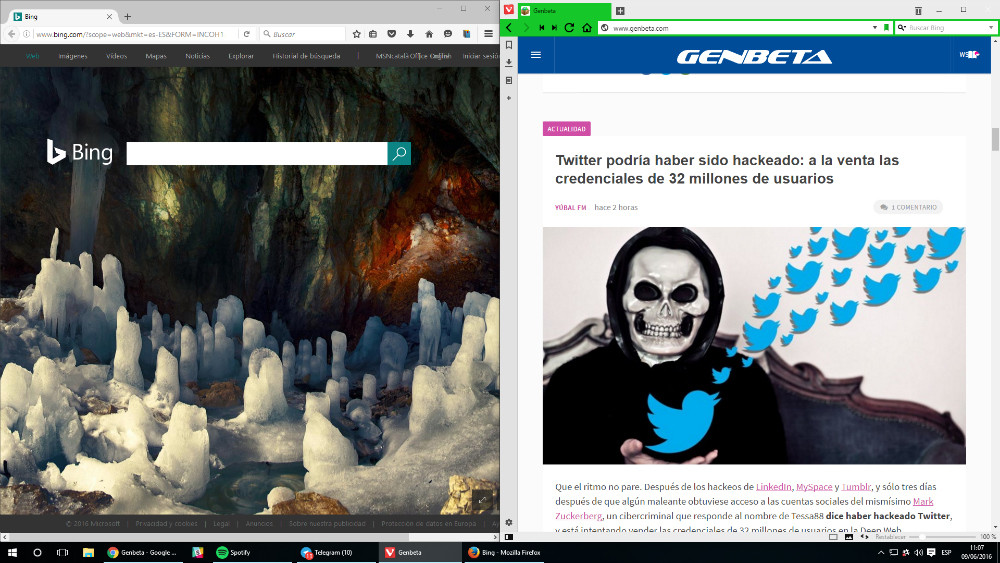Click the Bing magnifier search button
Viewport: 1000px width, 563px height.
point(399,153)
